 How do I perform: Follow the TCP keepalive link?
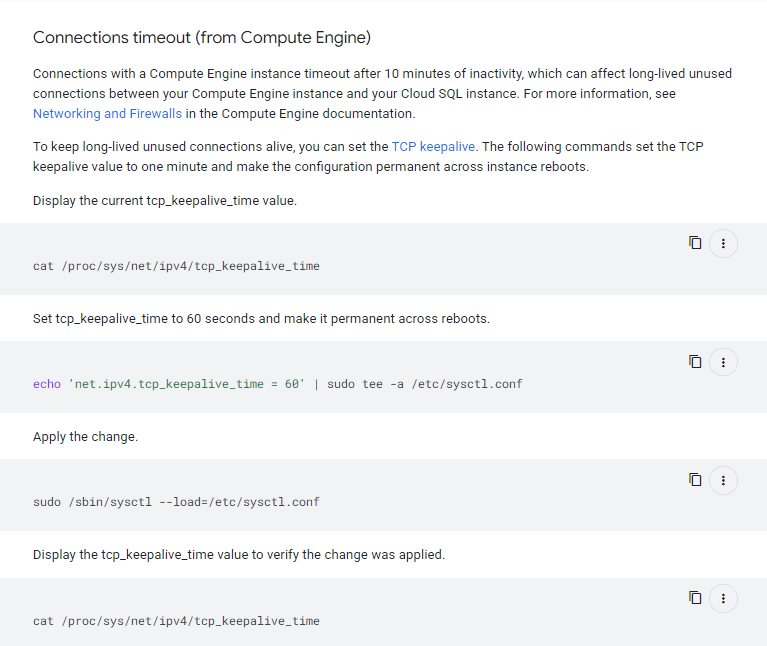click(x=434, y=146)
